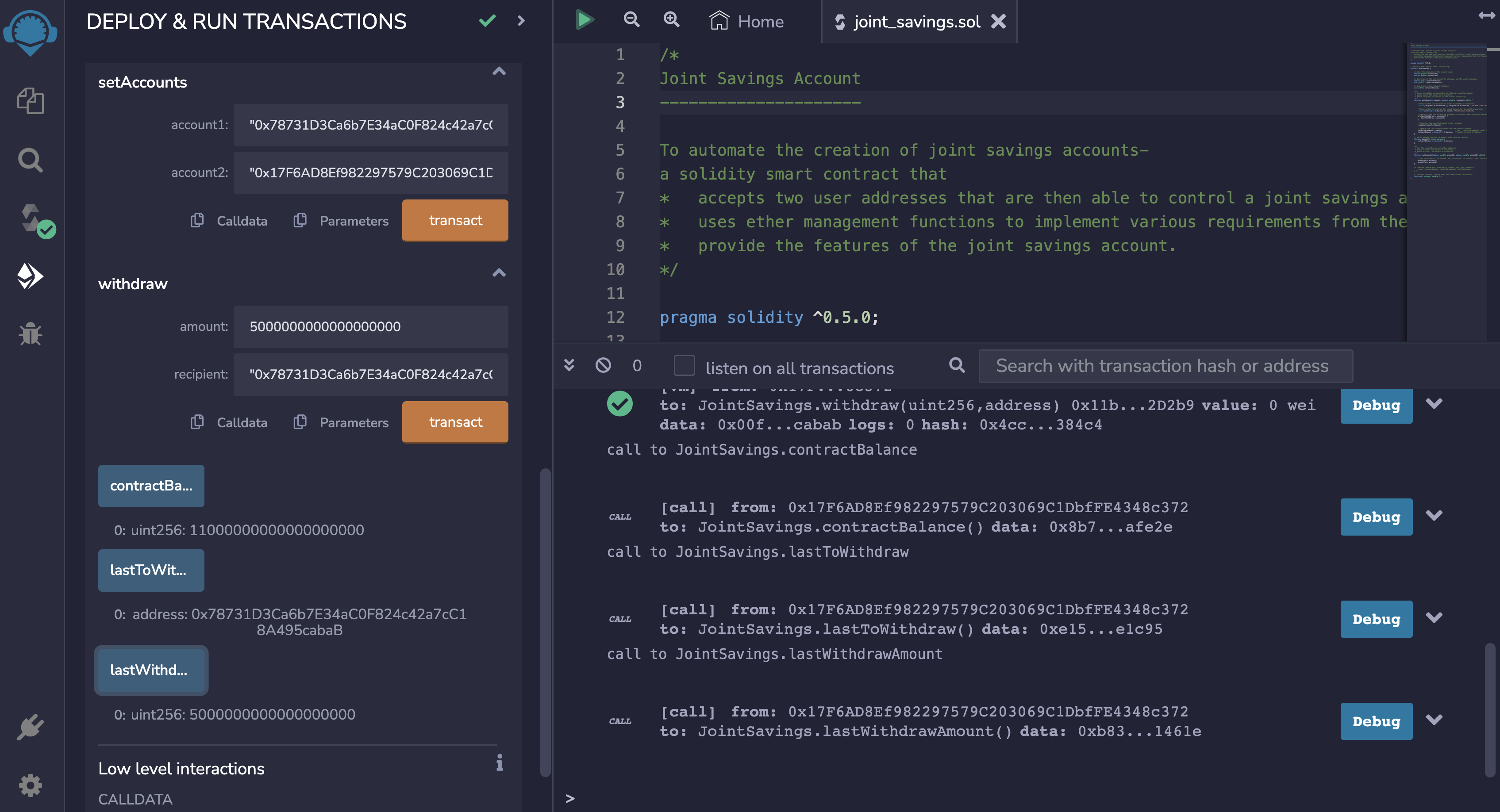The width and height of the screenshot is (1500, 812).
Task: Click transact for setAccounts
Action: click(455, 220)
